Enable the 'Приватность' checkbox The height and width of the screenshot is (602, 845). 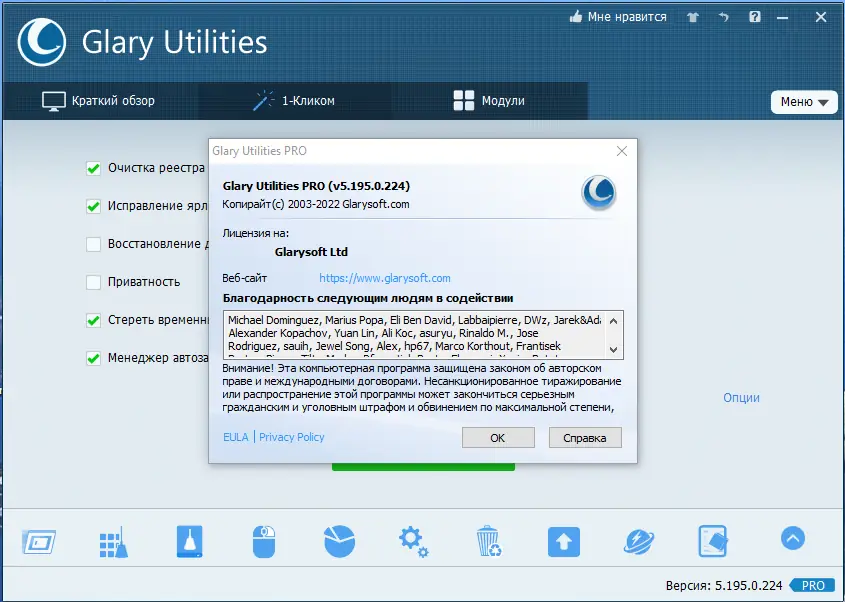click(x=93, y=282)
